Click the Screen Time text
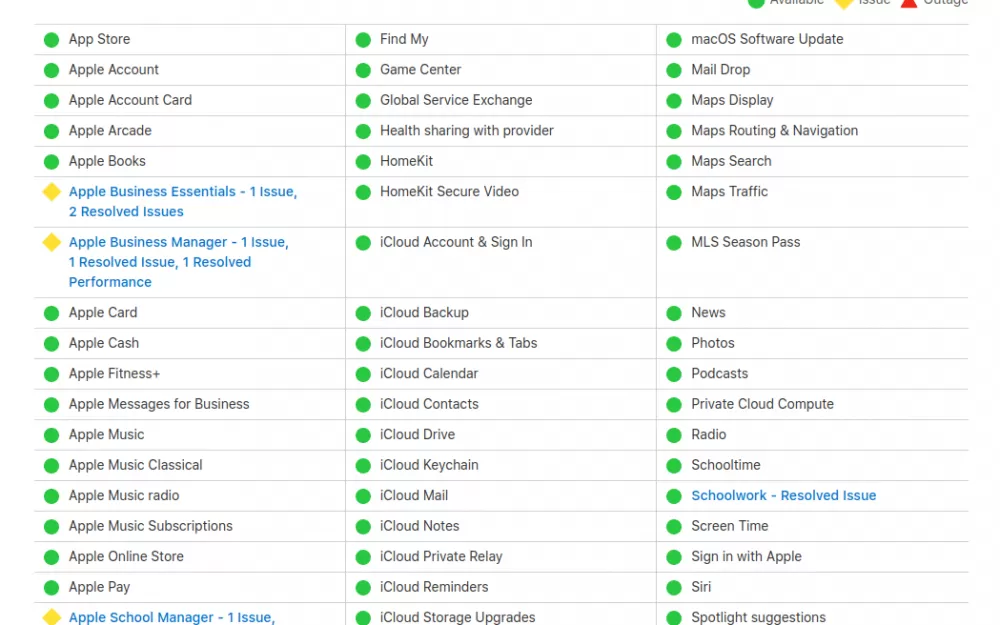 tap(730, 526)
